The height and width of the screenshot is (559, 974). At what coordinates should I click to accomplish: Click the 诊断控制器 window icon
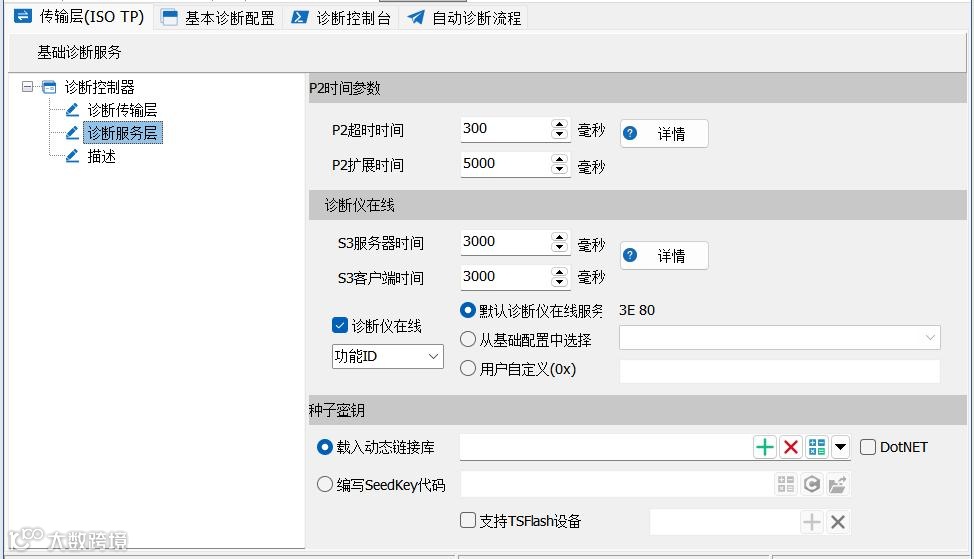pyautogui.click(x=49, y=87)
